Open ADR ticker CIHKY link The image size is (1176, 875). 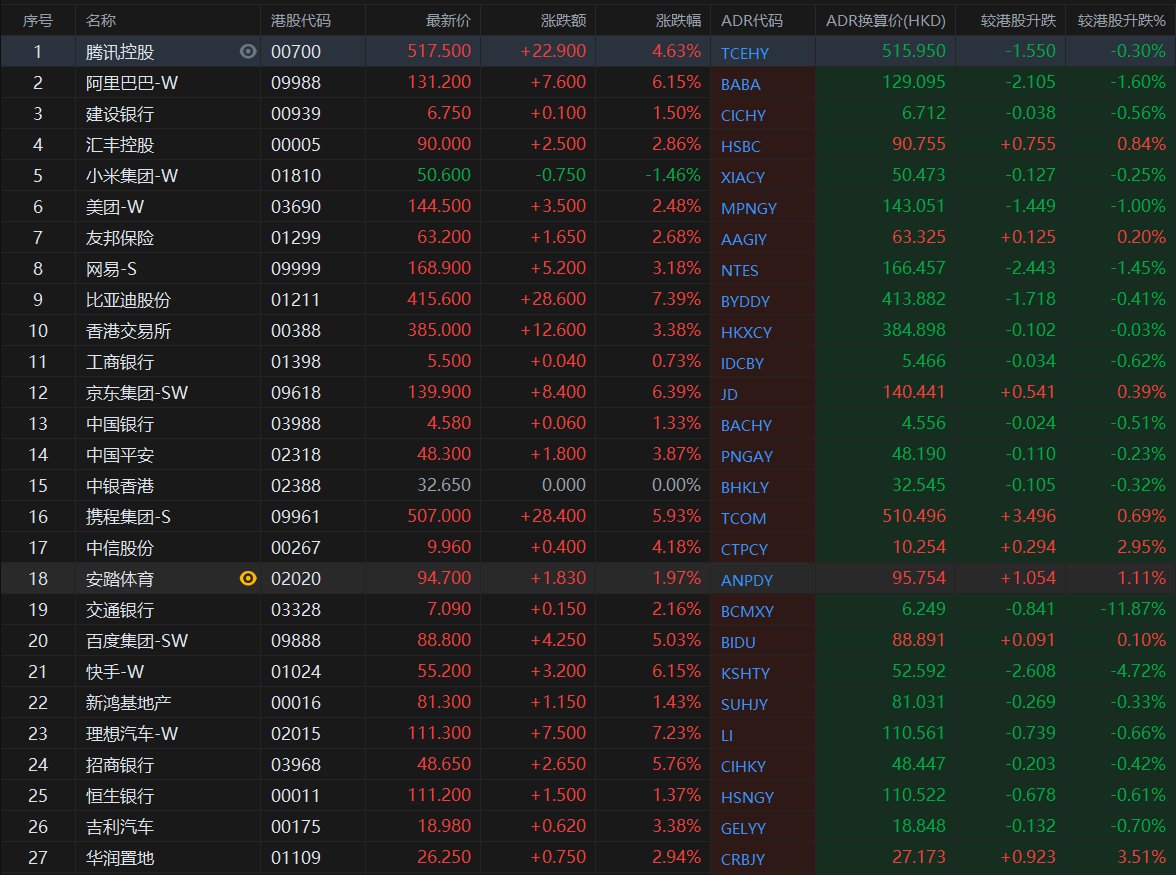(x=743, y=766)
